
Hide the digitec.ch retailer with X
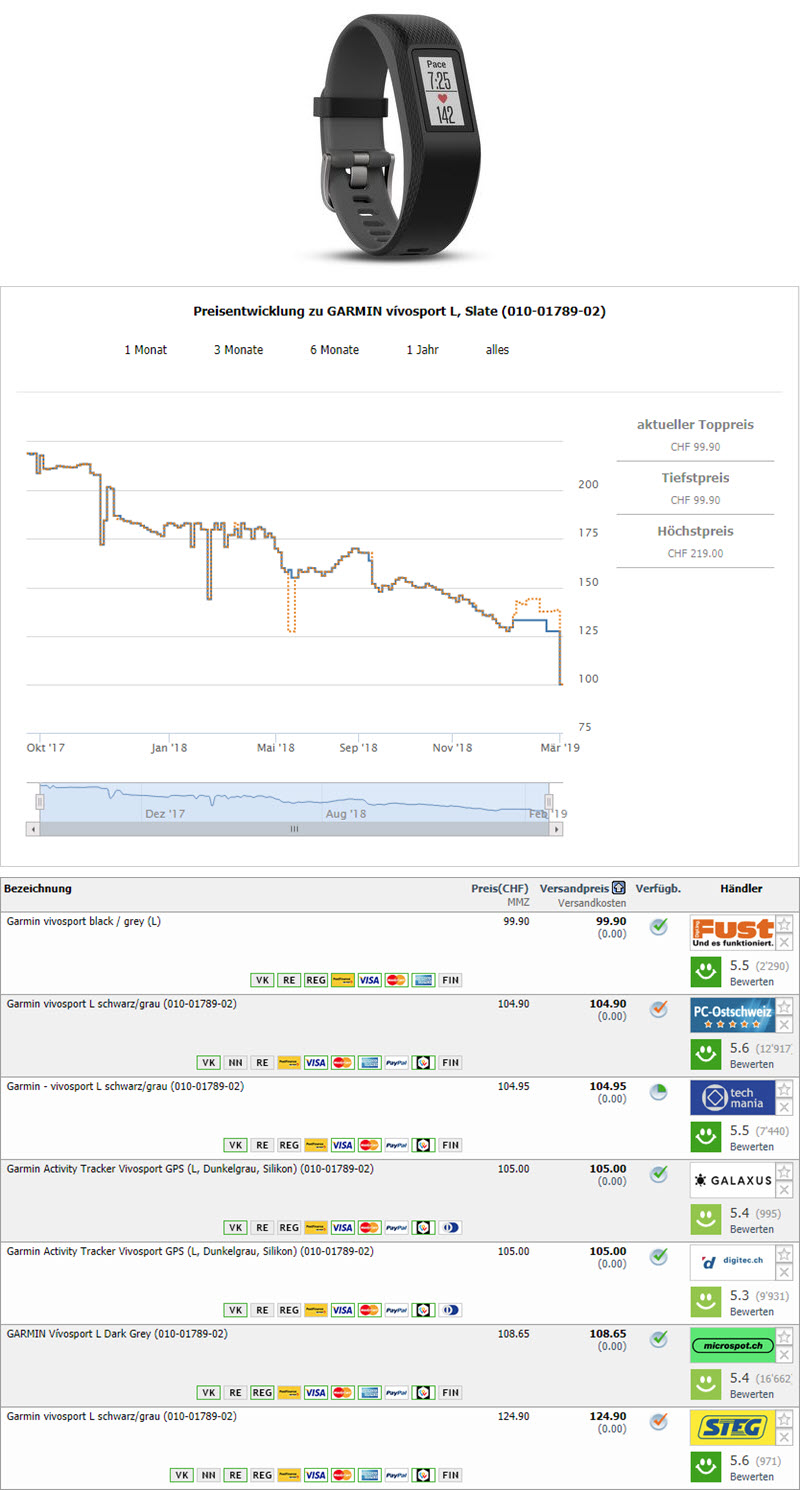click(x=785, y=1273)
